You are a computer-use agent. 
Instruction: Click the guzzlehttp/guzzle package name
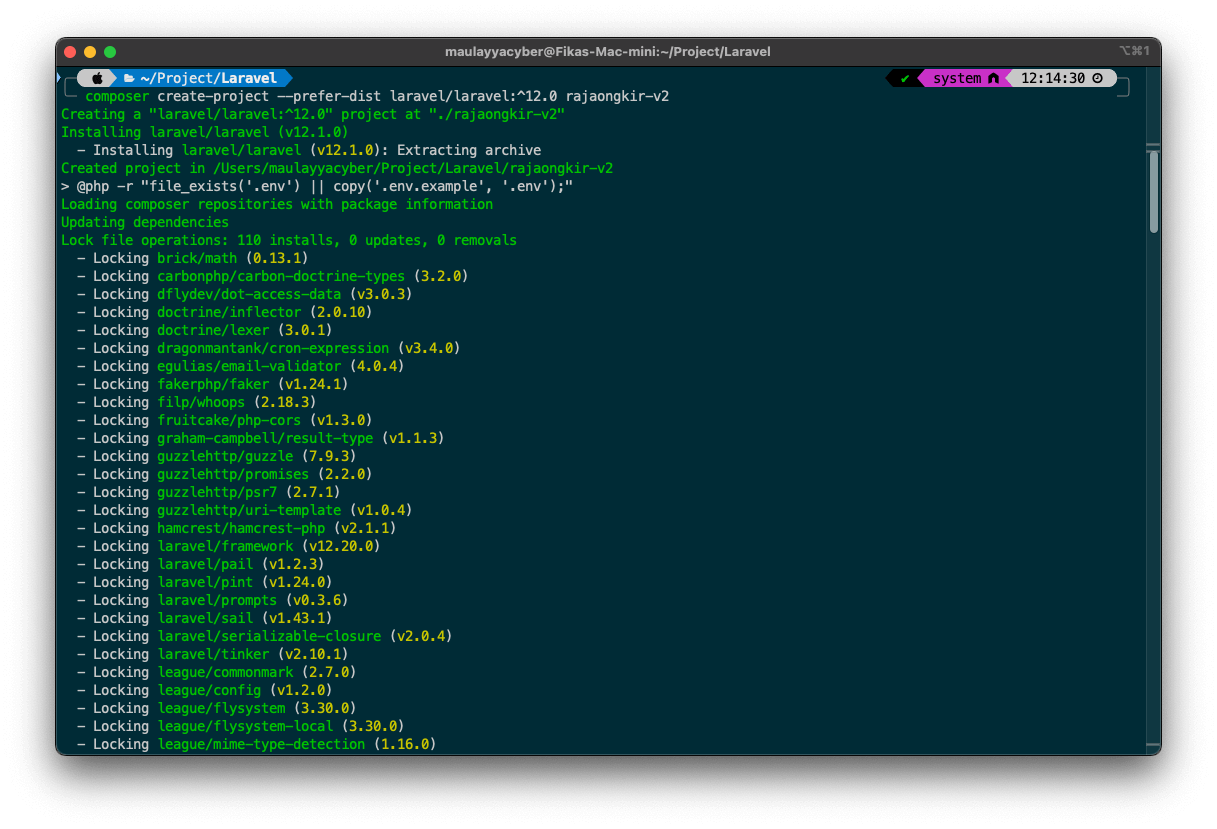pyautogui.click(x=225, y=456)
